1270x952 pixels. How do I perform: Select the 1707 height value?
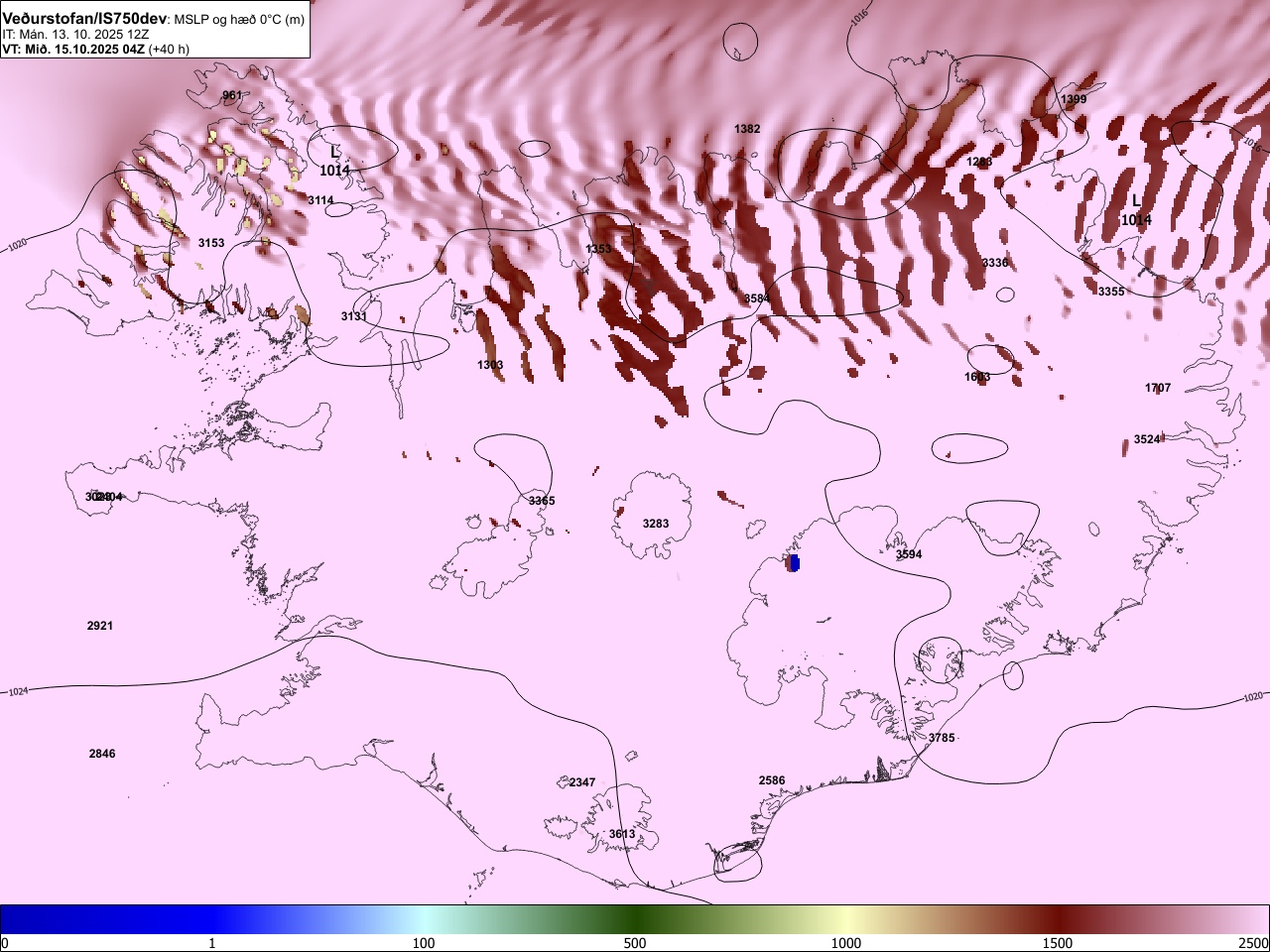(x=1158, y=388)
